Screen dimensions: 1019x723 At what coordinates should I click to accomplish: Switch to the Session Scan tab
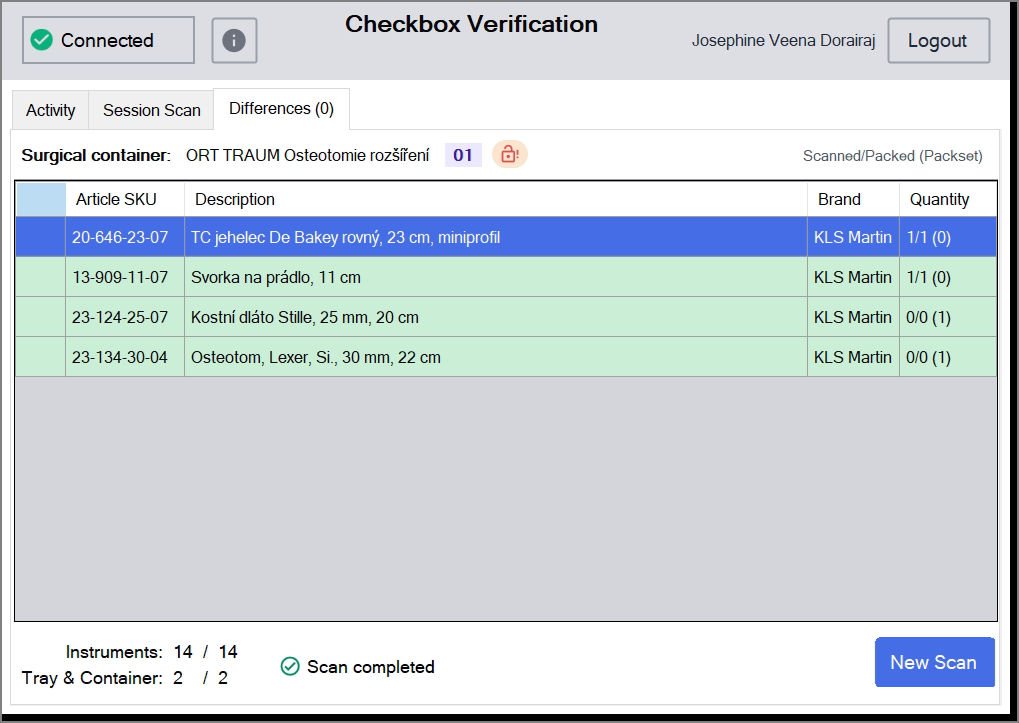click(151, 110)
